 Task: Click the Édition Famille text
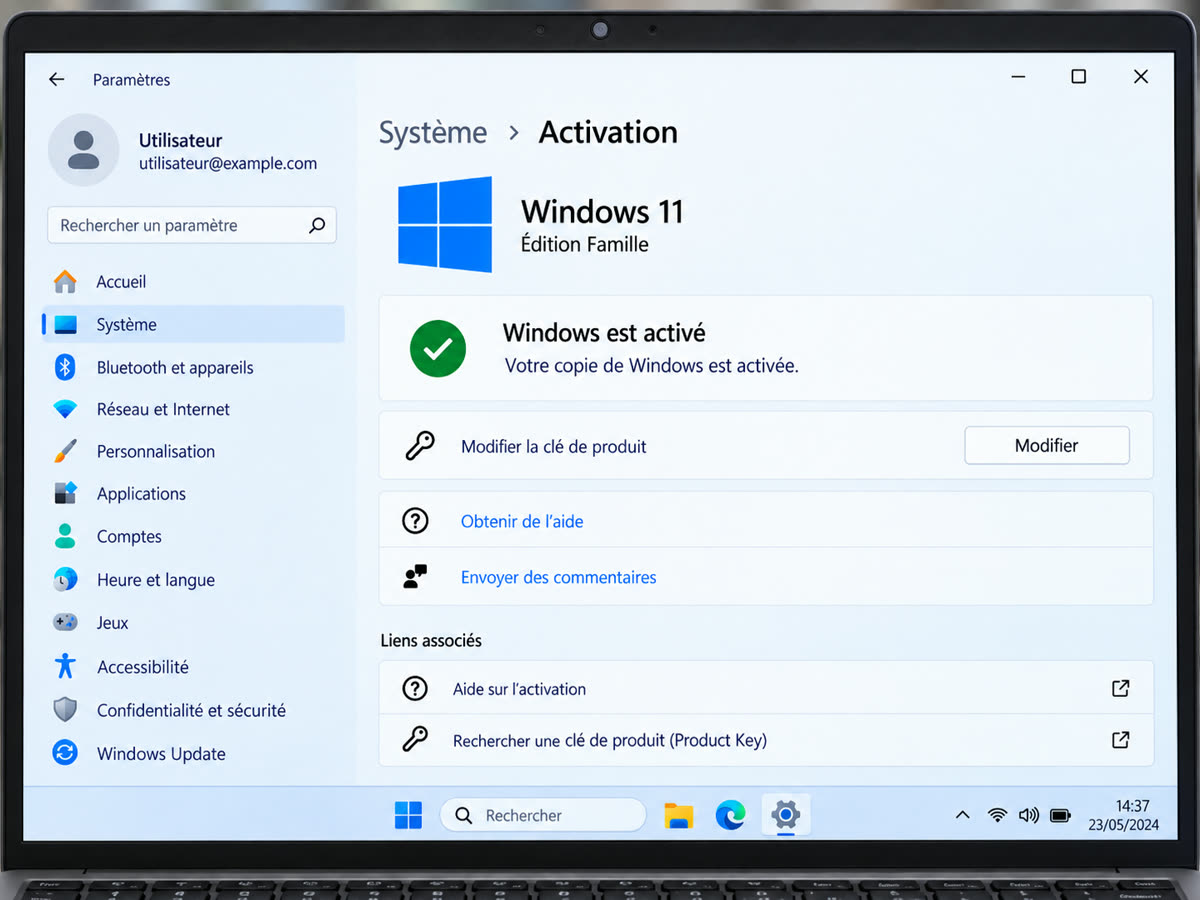tap(585, 244)
